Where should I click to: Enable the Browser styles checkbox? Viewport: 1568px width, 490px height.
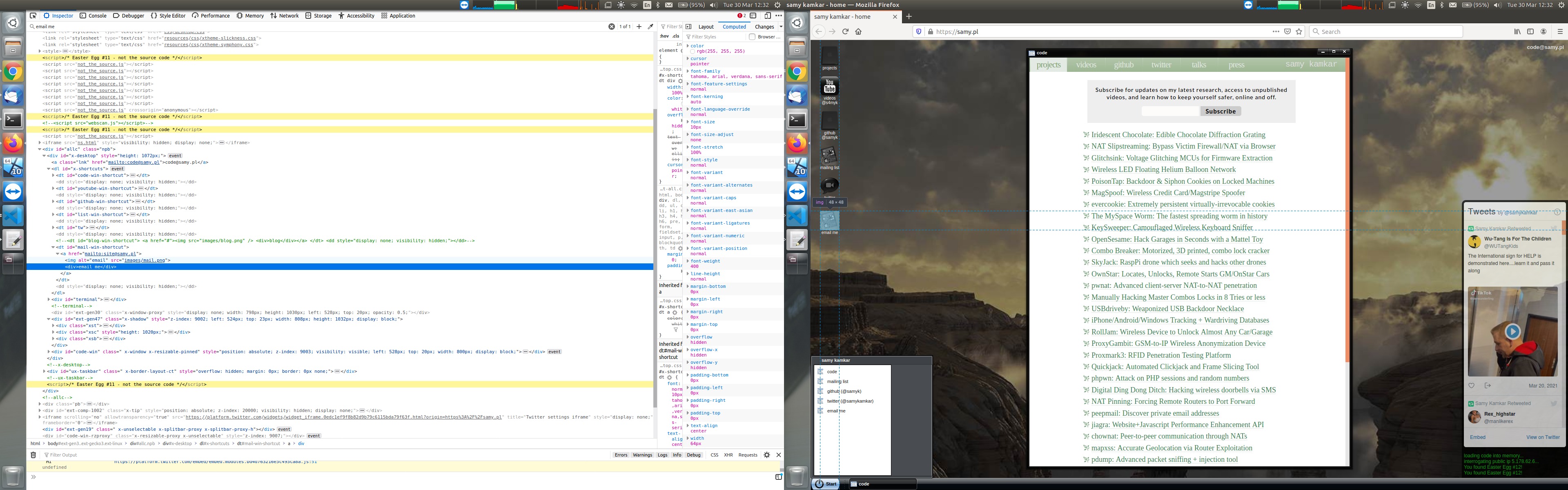pos(752,37)
